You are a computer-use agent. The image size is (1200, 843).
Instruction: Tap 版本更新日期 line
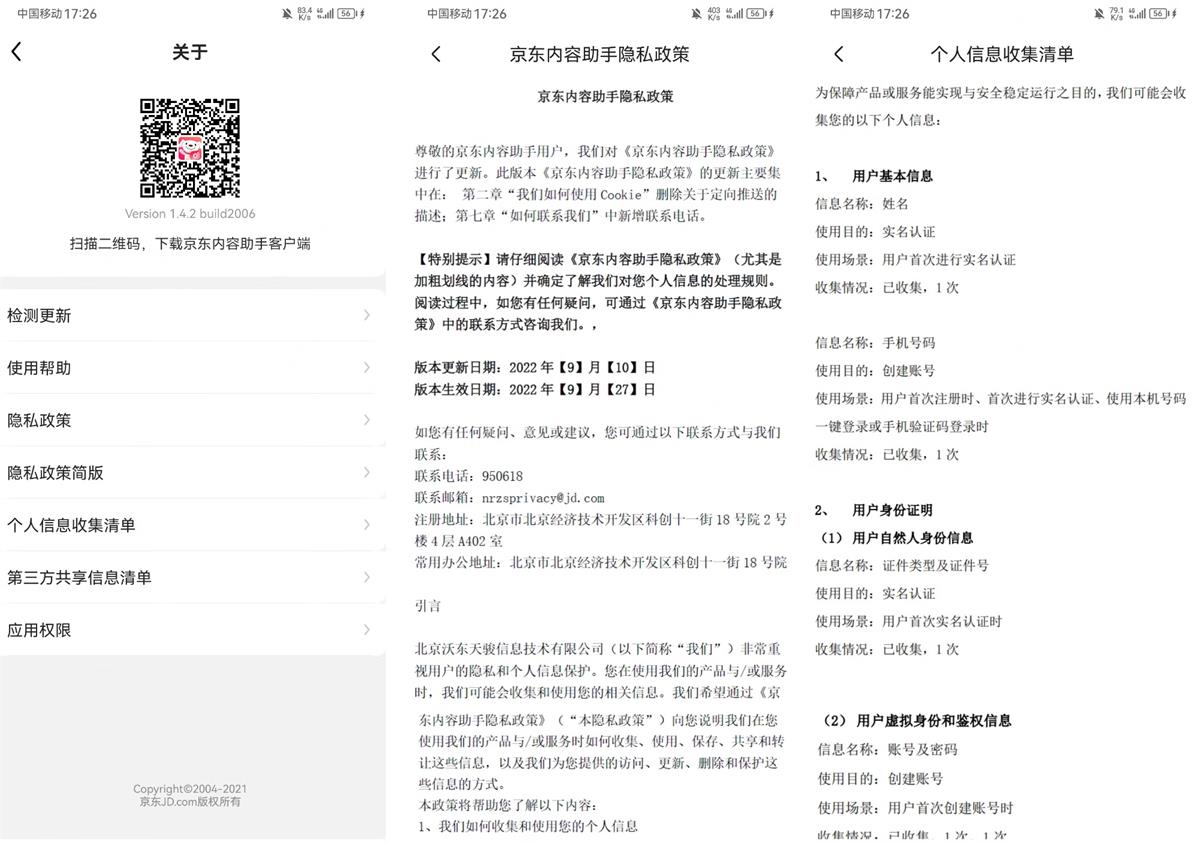pyautogui.click(x=535, y=367)
